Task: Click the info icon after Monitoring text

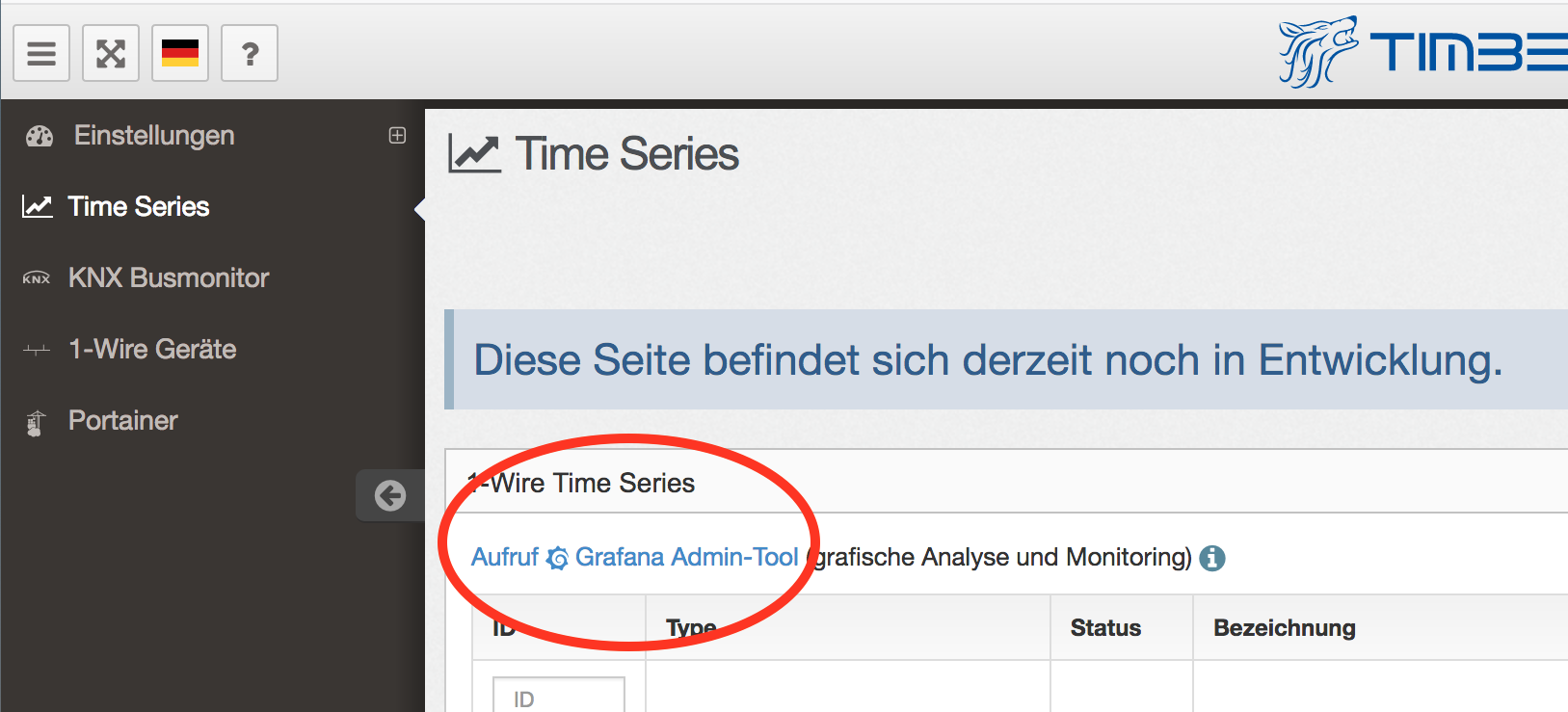Action: tap(1212, 558)
